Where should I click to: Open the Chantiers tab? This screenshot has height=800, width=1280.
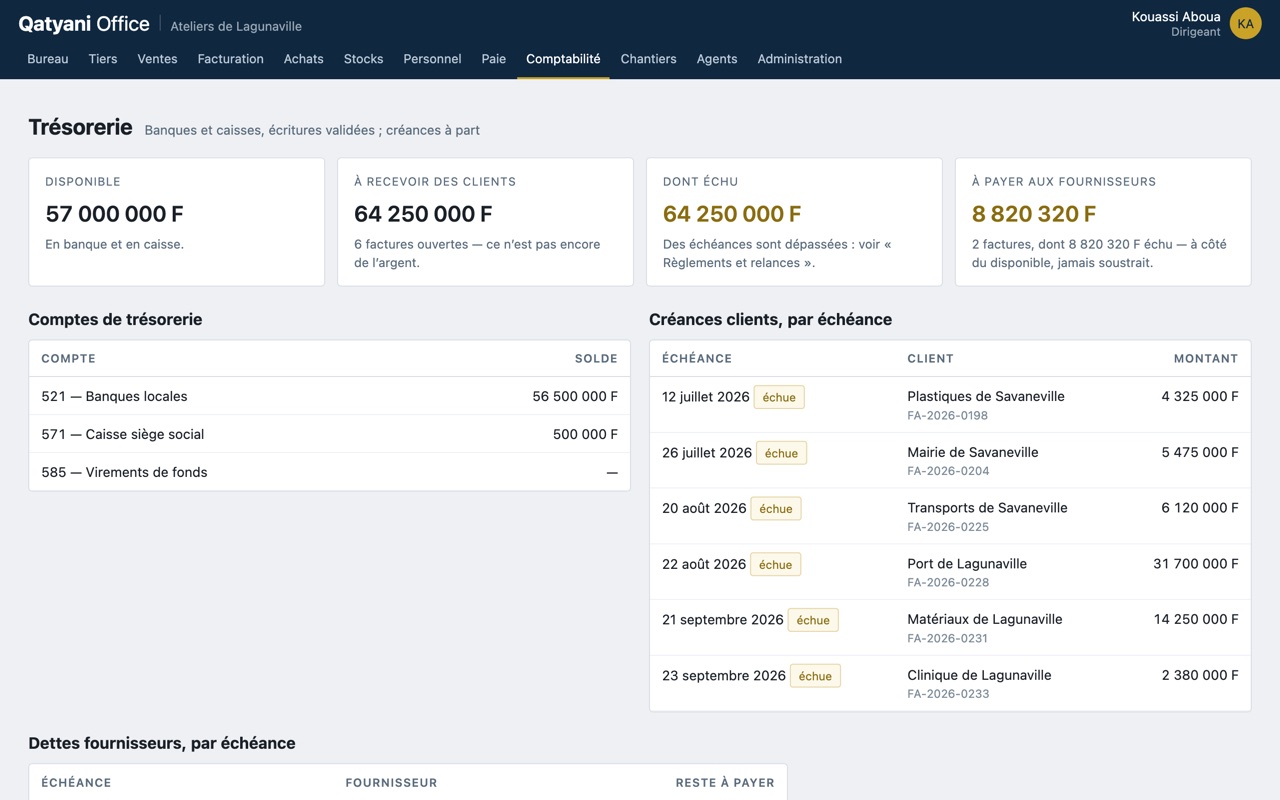[x=648, y=59]
